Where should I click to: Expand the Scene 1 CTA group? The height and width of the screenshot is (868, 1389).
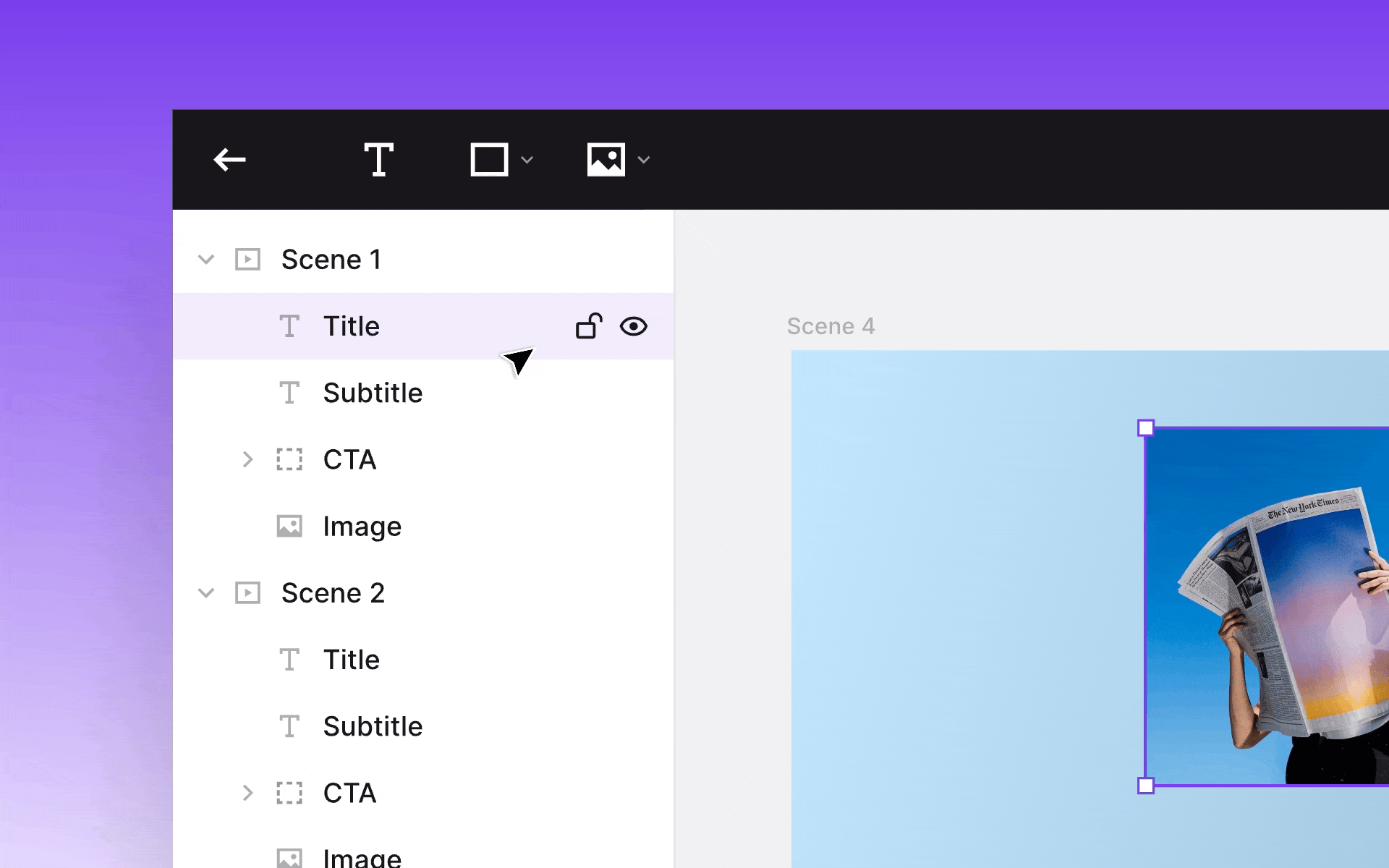click(x=247, y=459)
